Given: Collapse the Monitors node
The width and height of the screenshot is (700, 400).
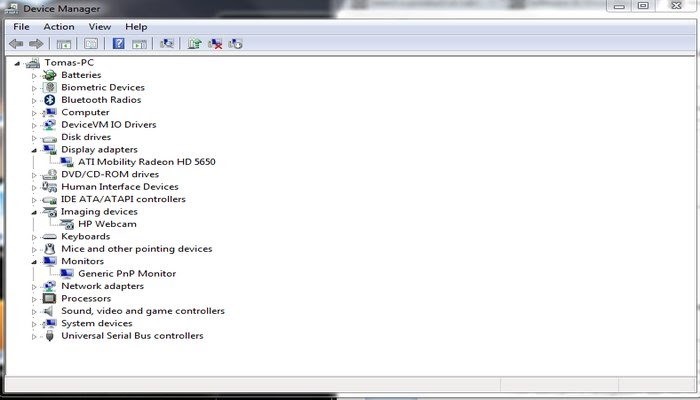Looking at the screenshot, I should point(34,262).
